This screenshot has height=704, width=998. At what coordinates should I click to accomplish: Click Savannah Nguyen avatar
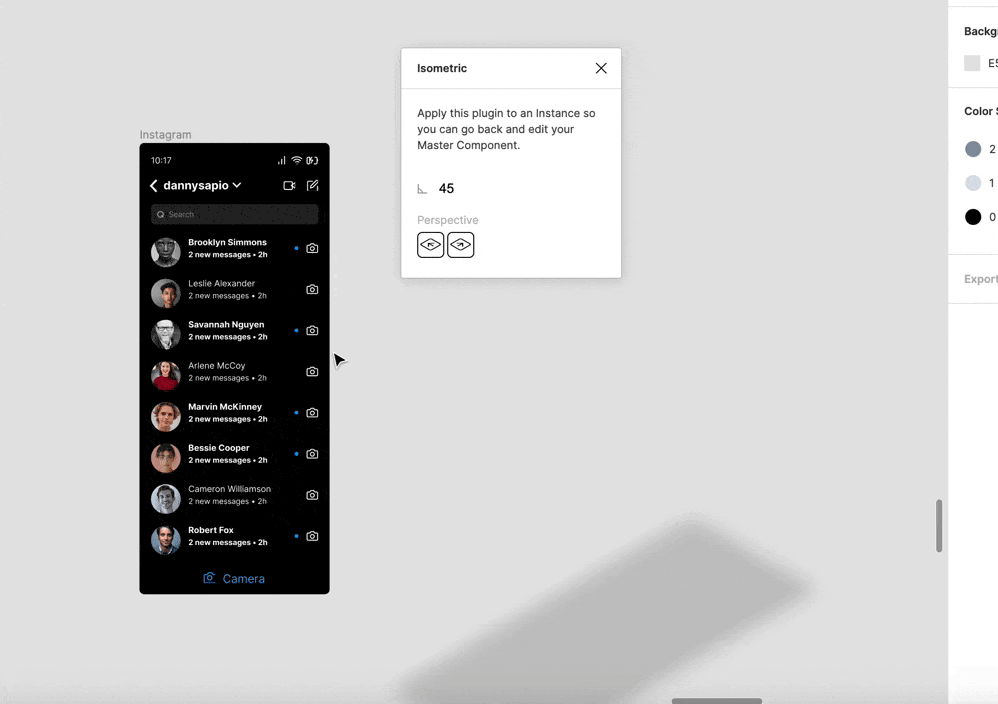tap(165, 334)
